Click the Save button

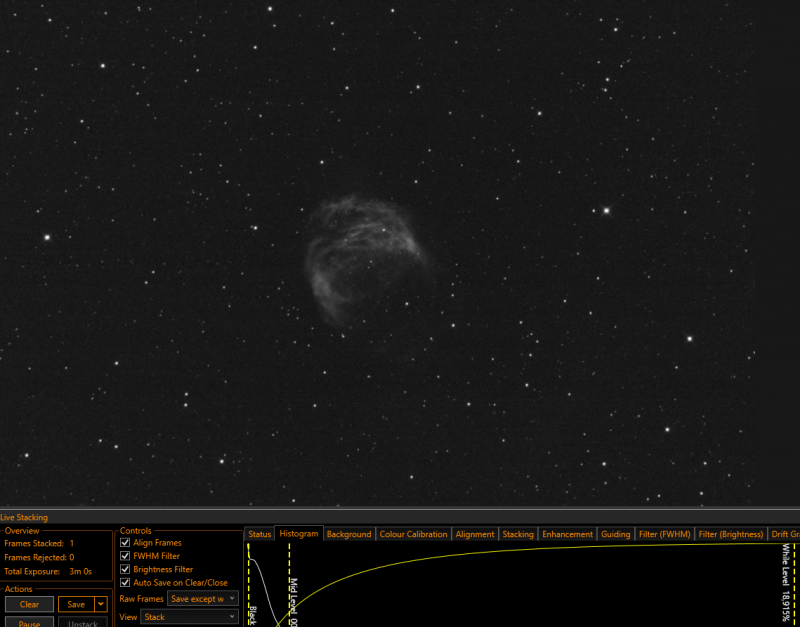click(x=76, y=605)
